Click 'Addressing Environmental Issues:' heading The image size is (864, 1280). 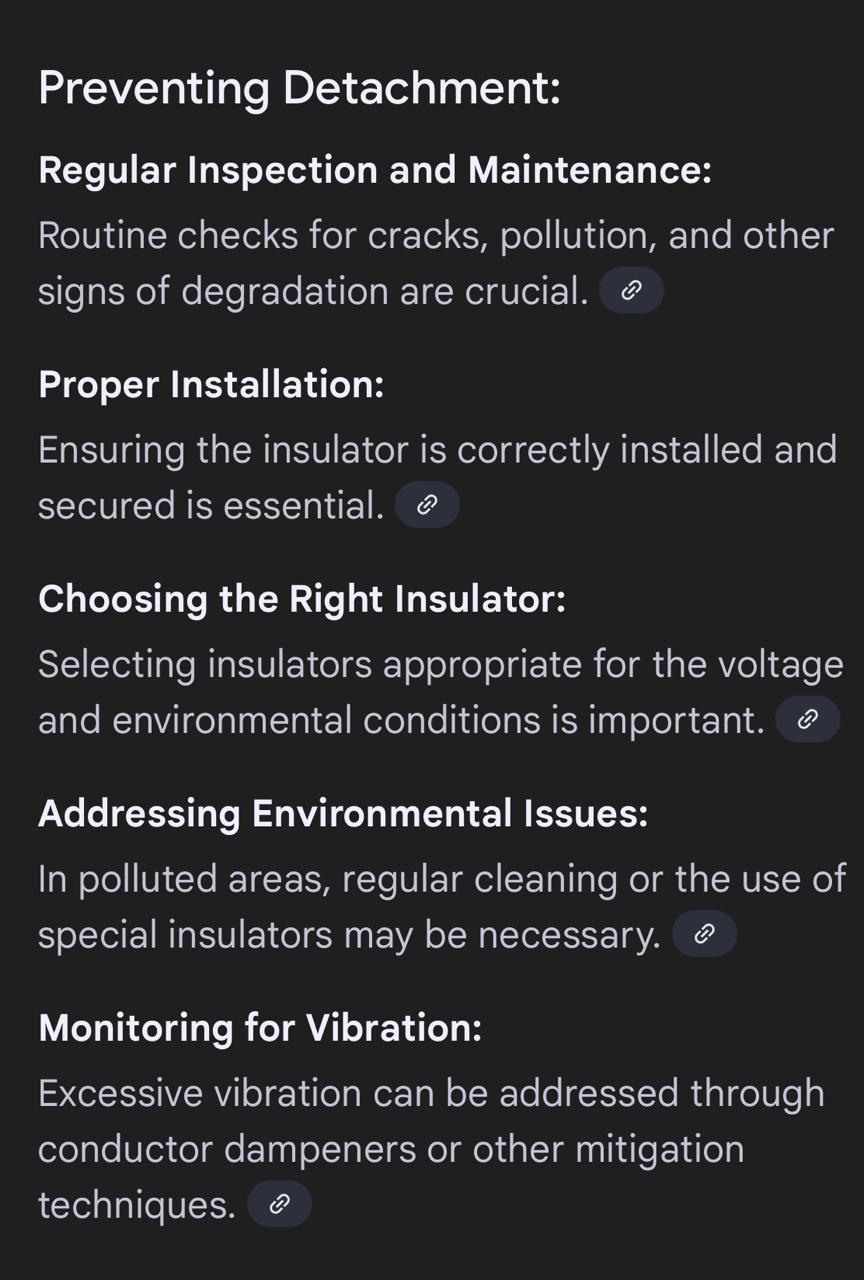coord(343,813)
